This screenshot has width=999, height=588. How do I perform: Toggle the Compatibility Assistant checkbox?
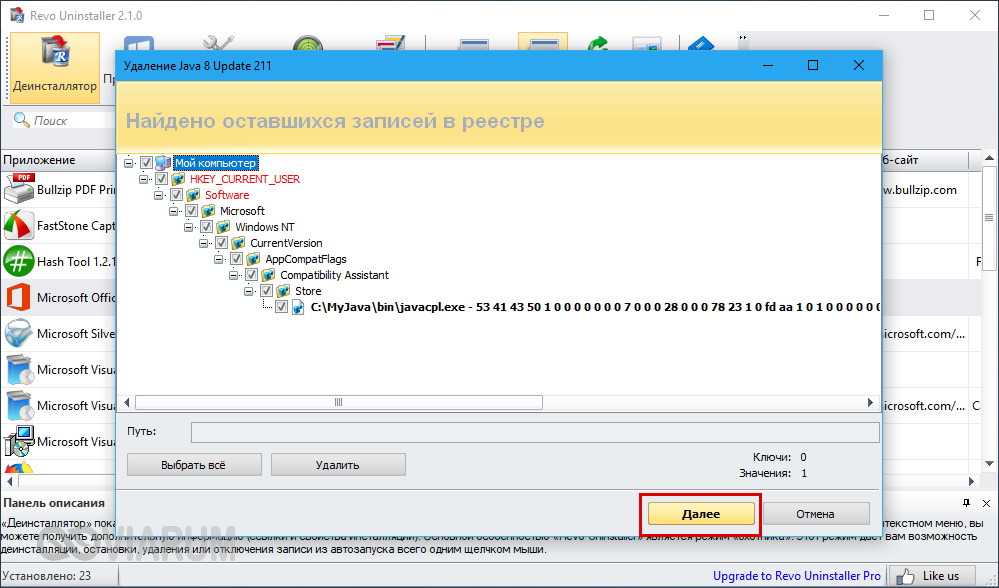[x=252, y=275]
